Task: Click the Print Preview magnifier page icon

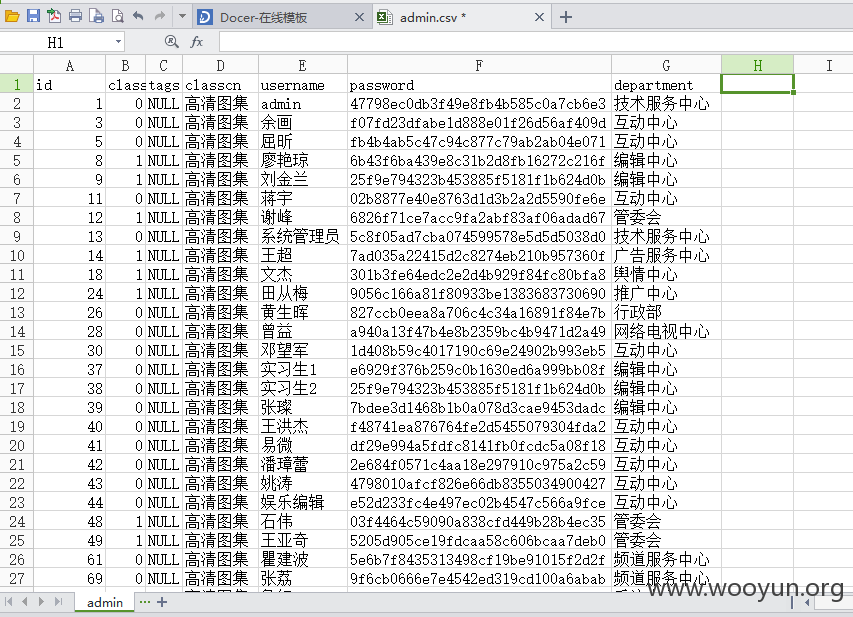Action: pos(118,16)
